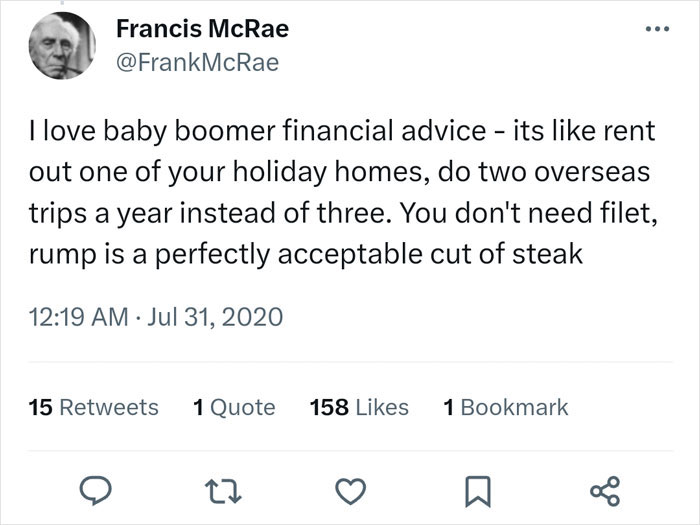Open the Francis McRae display name
The width and height of the screenshot is (700, 525).
pos(203,29)
